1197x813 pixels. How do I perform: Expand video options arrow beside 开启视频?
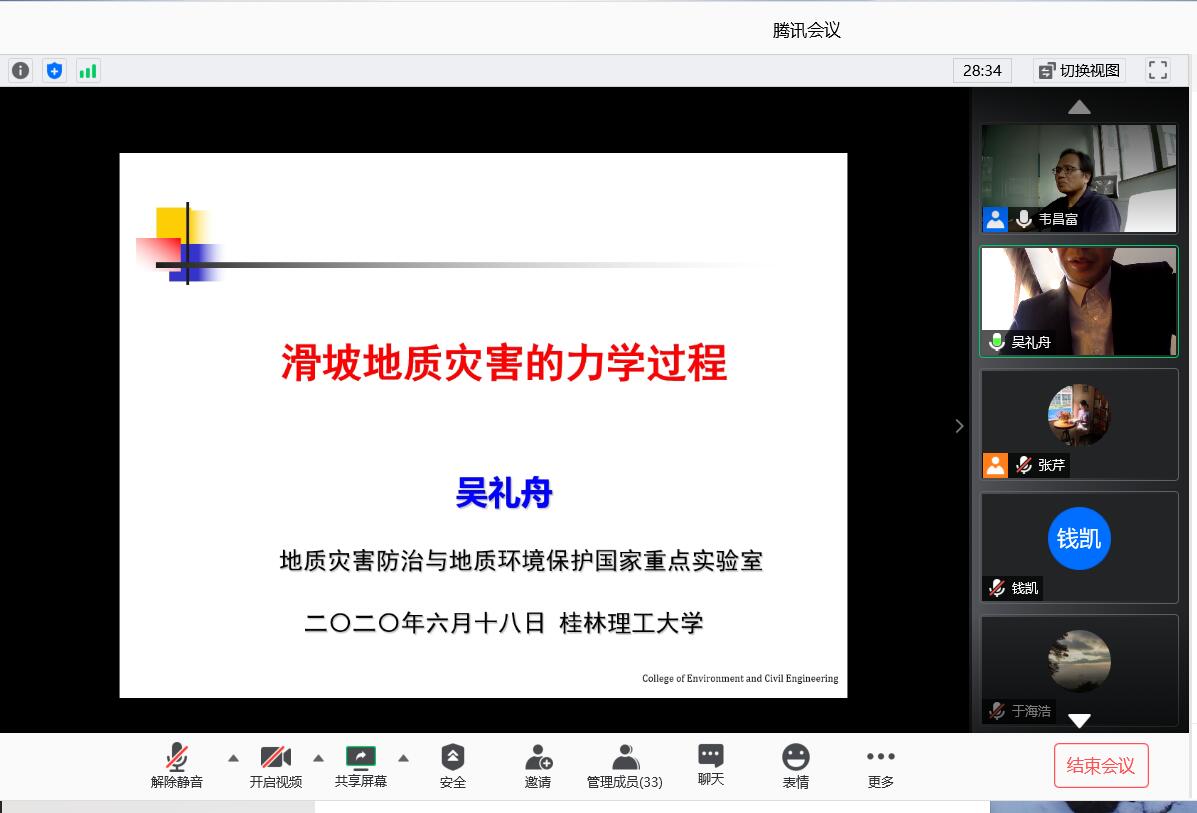[x=319, y=758]
